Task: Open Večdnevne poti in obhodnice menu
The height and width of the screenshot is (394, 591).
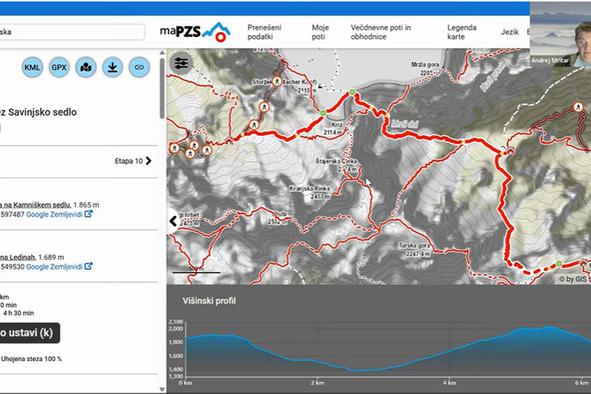Action: click(x=381, y=32)
